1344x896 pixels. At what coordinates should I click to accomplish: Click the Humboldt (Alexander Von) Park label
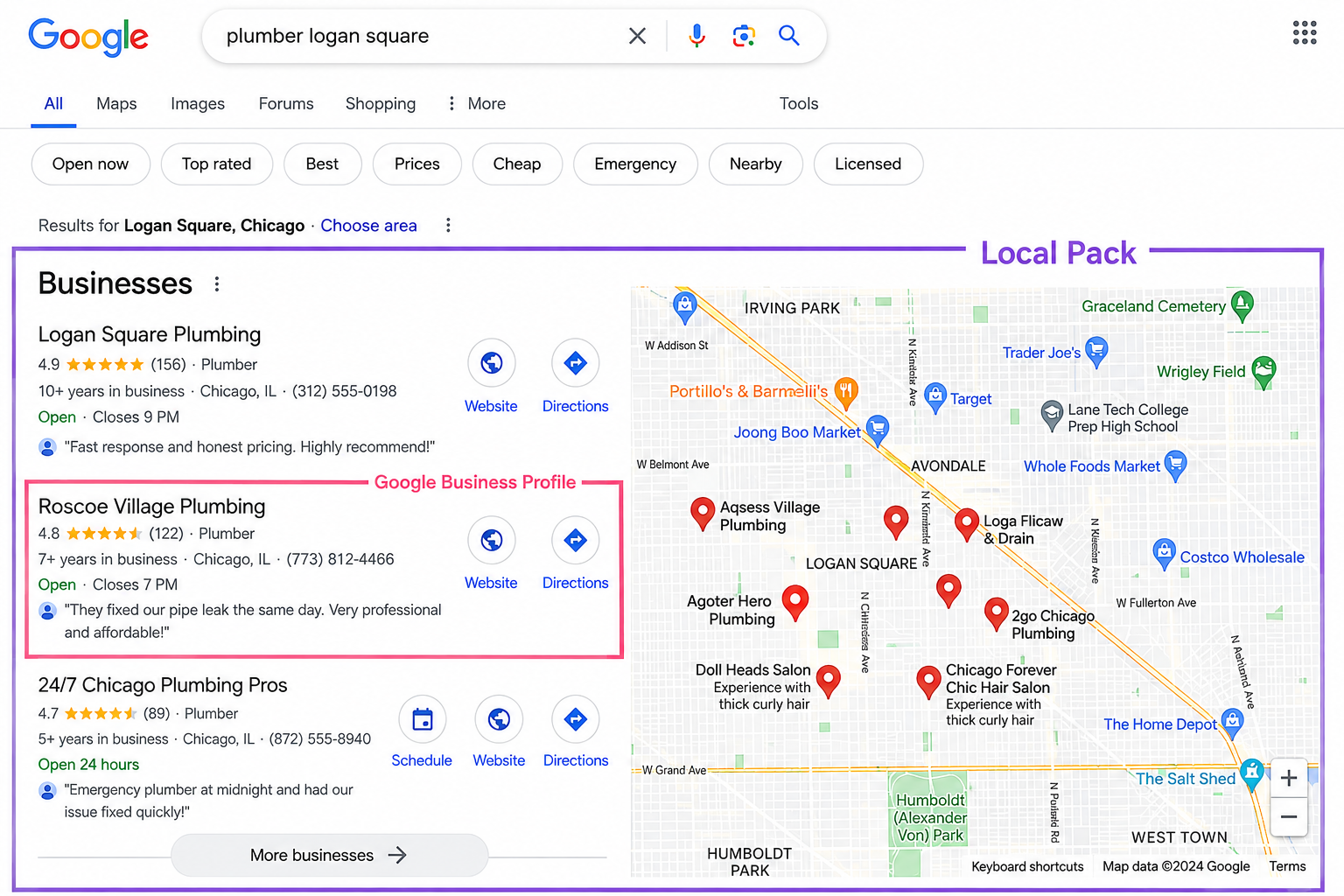[x=930, y=817]
